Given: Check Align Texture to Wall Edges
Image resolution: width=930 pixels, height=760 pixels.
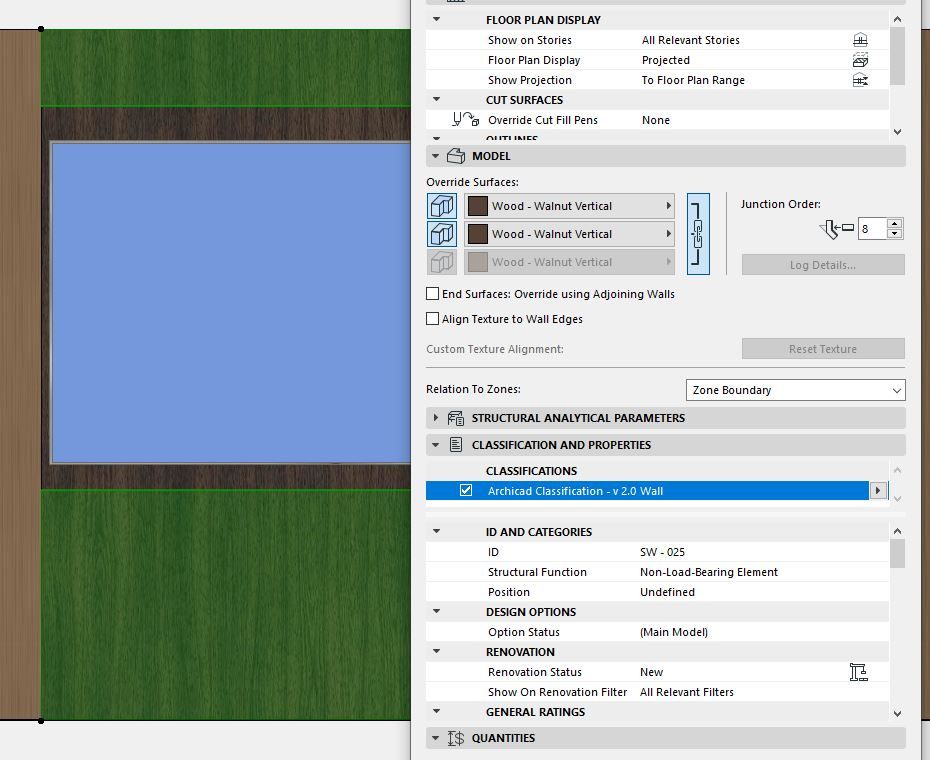Looking at the screenshot, I should [432, 319].
